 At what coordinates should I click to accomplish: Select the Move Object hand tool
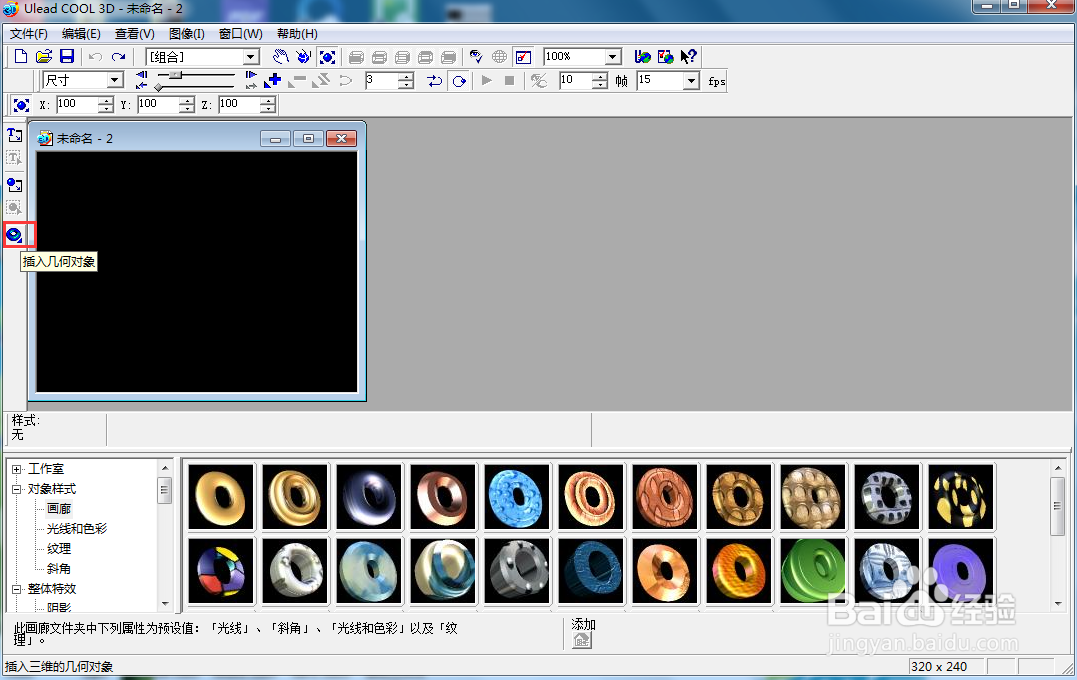point(280,56)
